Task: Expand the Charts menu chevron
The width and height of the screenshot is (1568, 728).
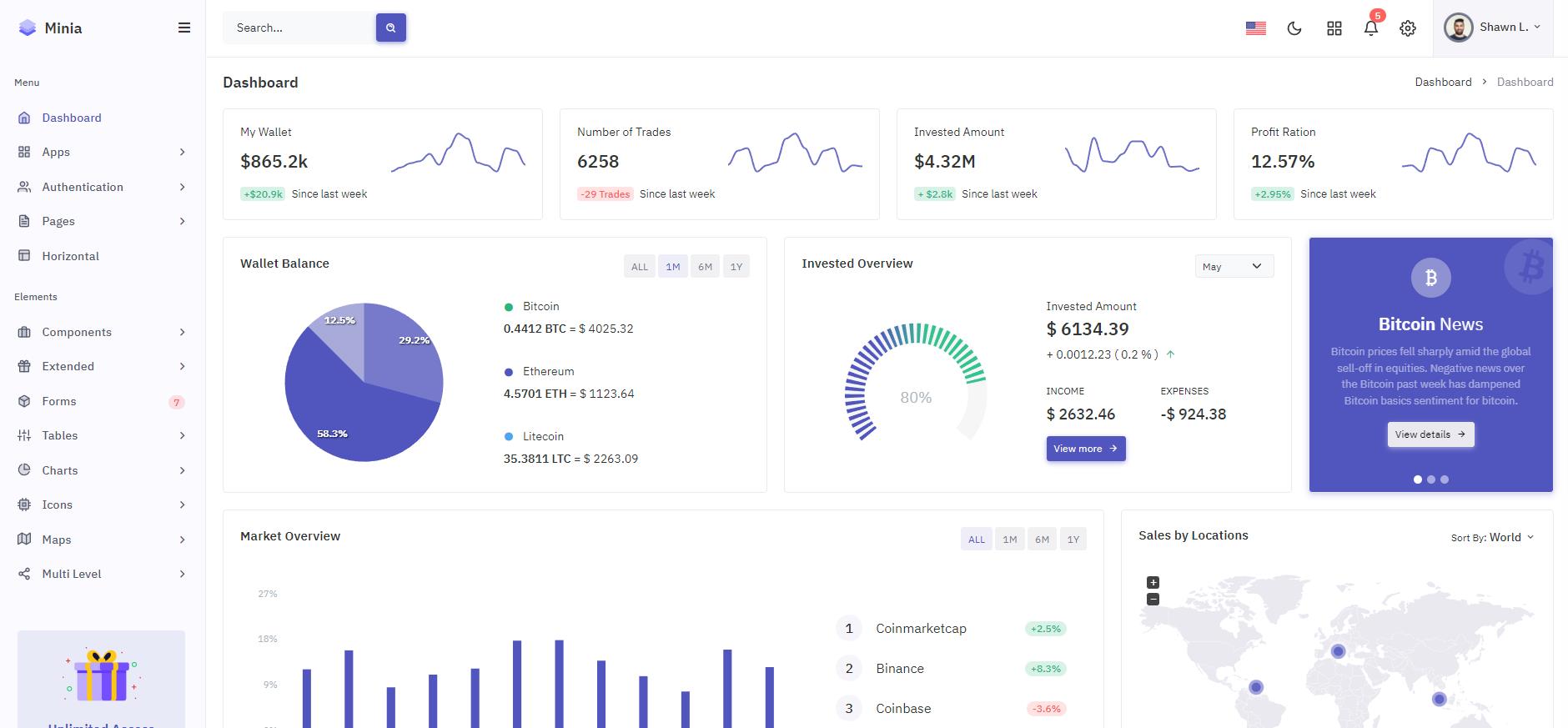Action: point(182,470)
